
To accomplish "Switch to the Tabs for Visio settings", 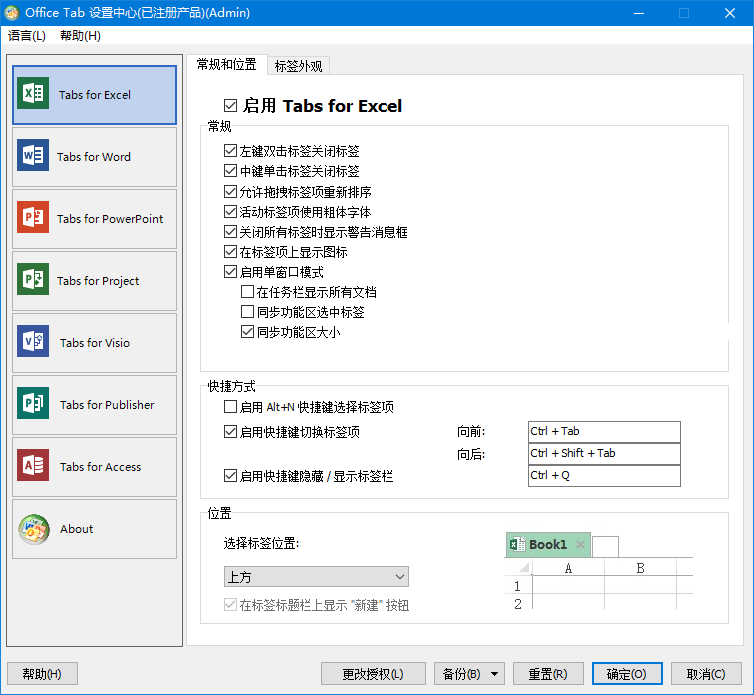I will [x=94, y=343].
